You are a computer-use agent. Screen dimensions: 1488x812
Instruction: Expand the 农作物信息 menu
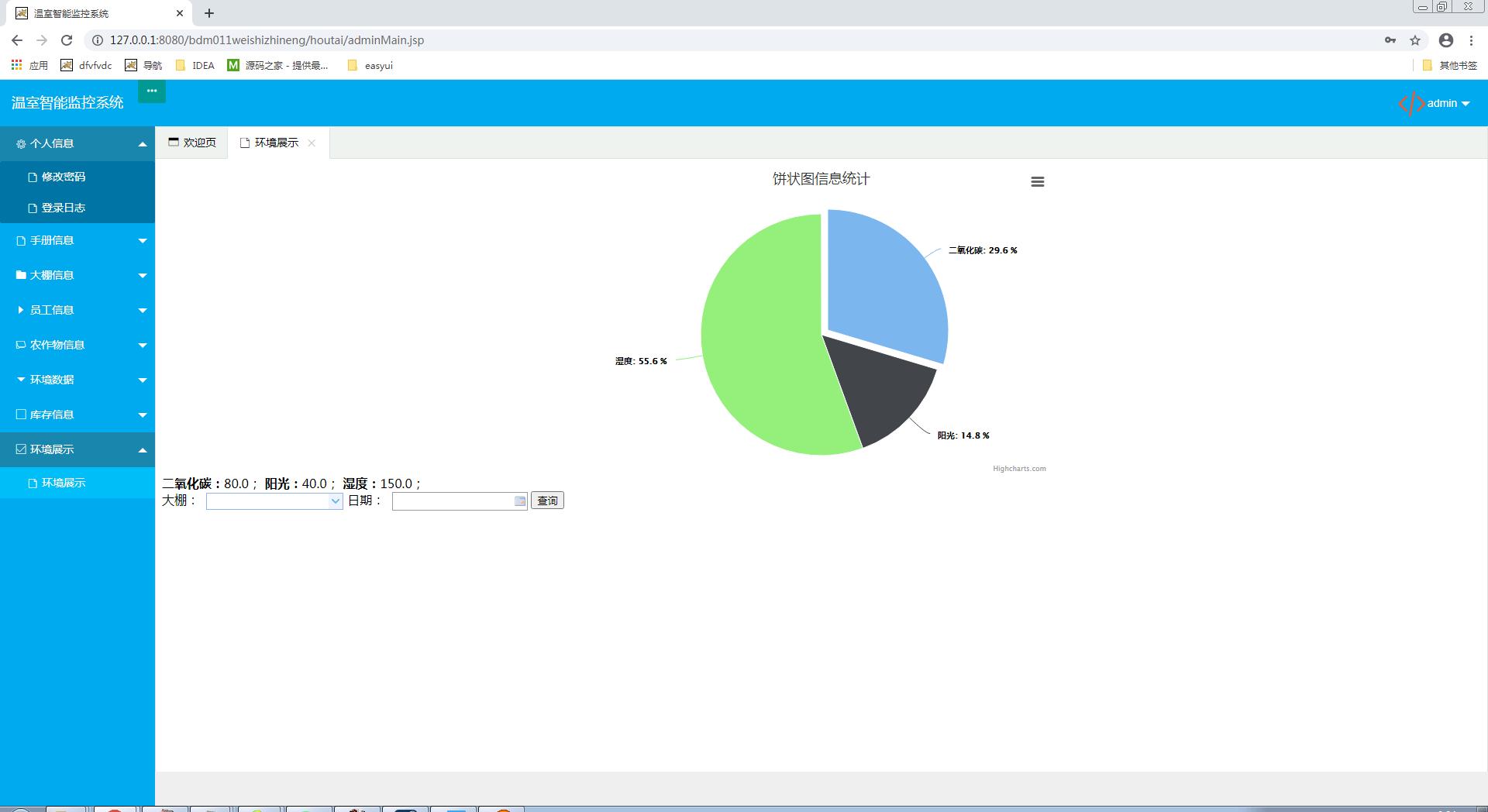(77, 345)
